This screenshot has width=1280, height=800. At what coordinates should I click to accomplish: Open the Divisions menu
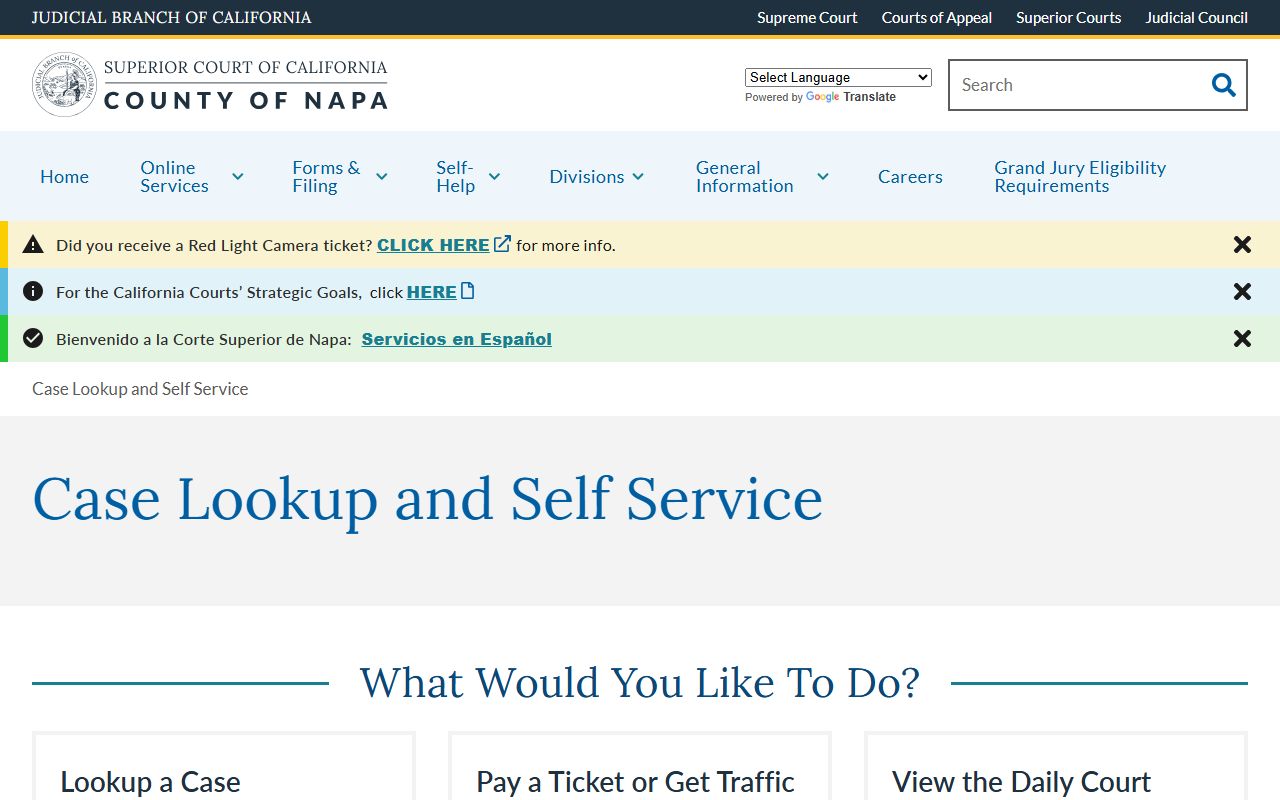(x=586, y=177)
